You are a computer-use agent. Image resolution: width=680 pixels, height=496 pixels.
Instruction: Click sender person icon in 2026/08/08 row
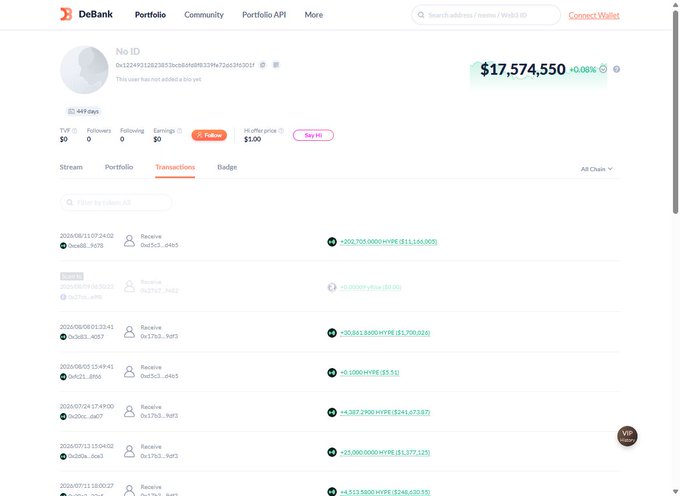click(129, 332)
